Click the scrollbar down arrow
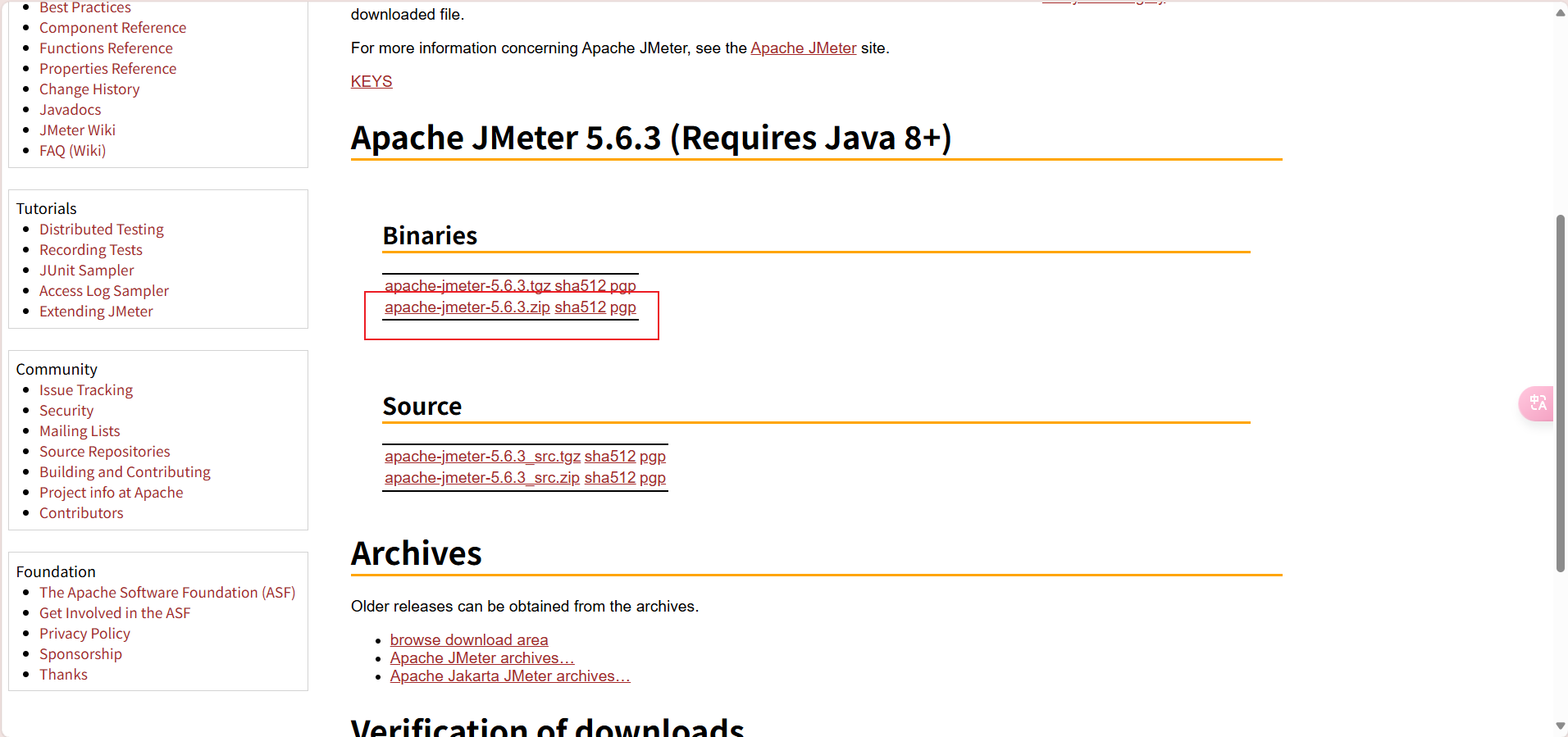The height and width of the screenshot is (737, 1568). 1561,726
